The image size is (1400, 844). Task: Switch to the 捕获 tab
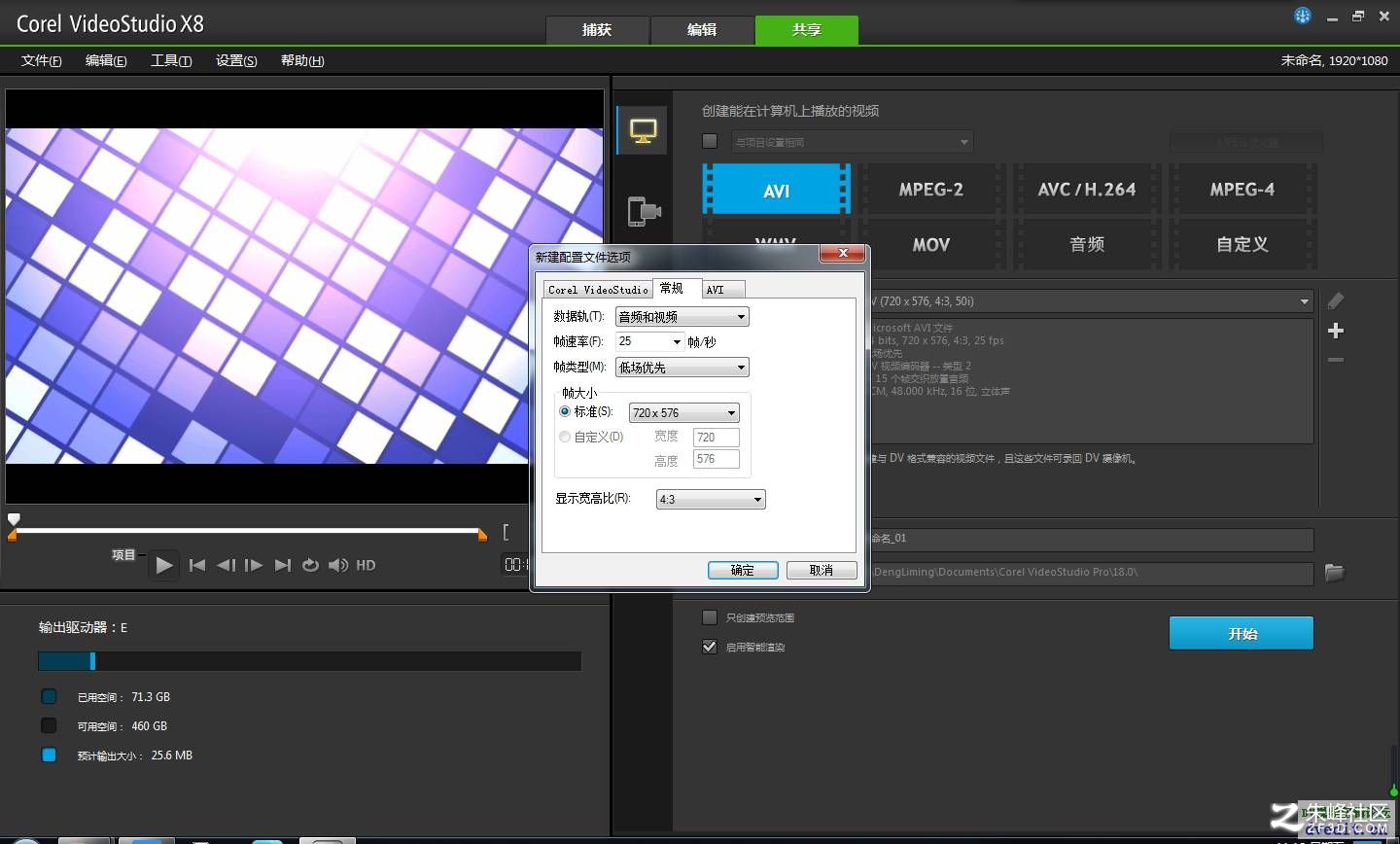coord(597,30)
